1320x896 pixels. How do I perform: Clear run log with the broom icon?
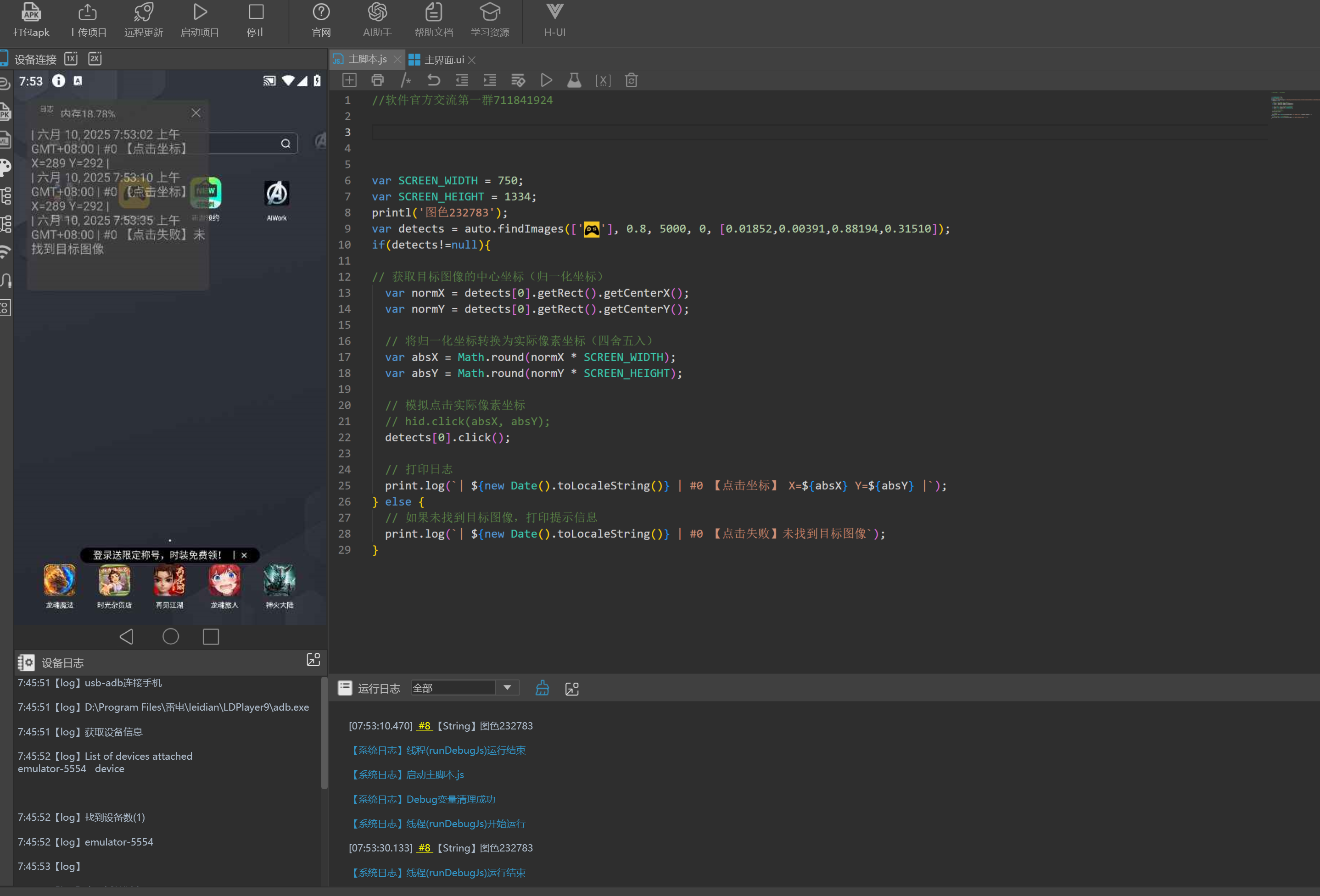[x=543, y=688]
